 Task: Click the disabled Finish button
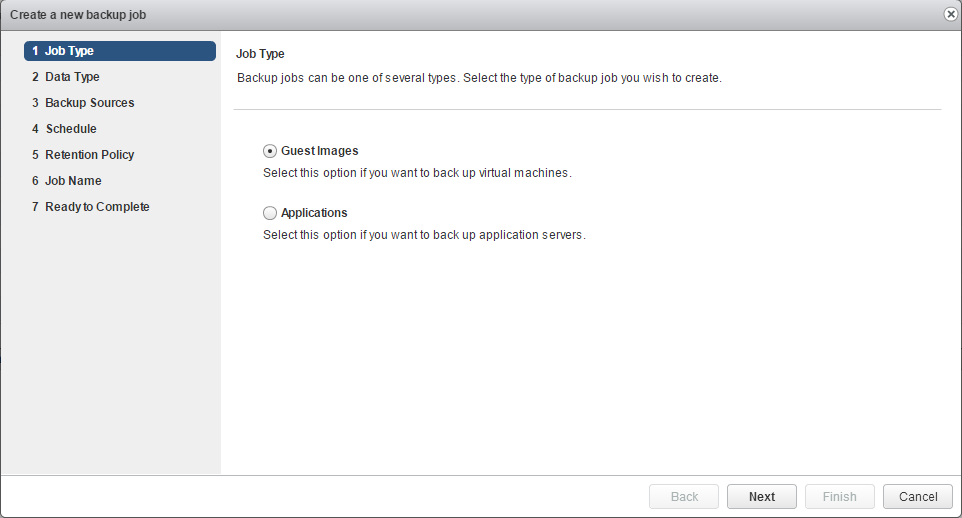(x=840, y=497)
